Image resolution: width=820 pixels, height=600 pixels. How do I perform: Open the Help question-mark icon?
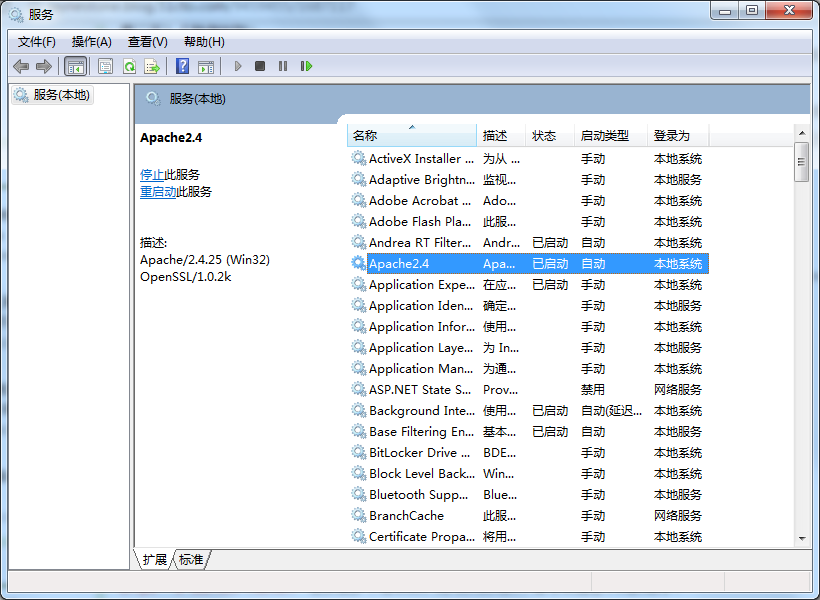click(183, 66)
